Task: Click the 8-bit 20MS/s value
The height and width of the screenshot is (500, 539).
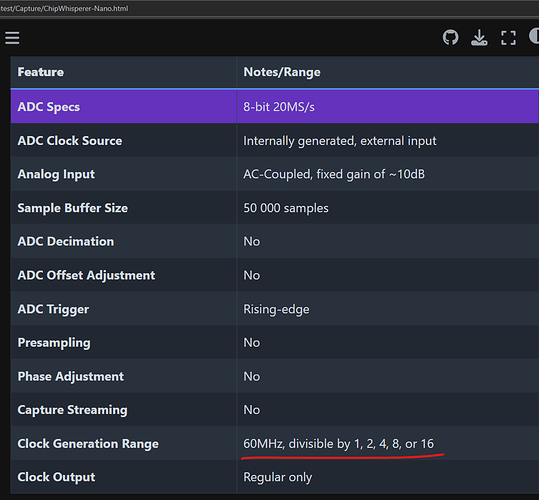Action: (x=279, y=107)
